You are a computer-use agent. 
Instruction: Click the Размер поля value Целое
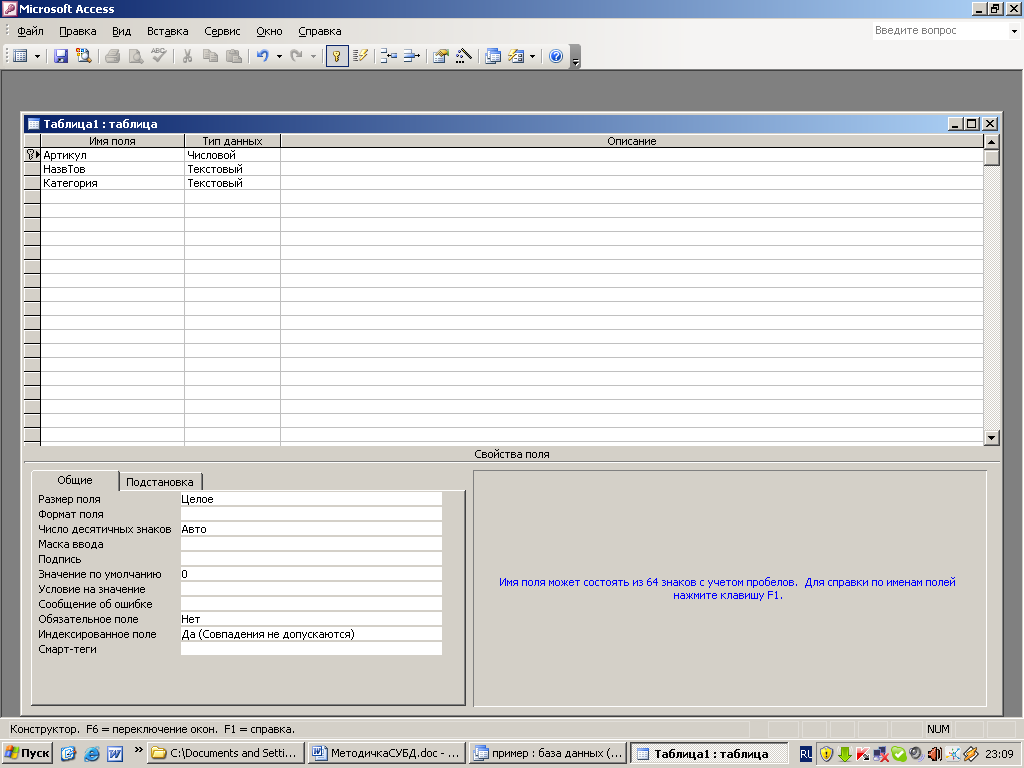(x=311, y=499)
